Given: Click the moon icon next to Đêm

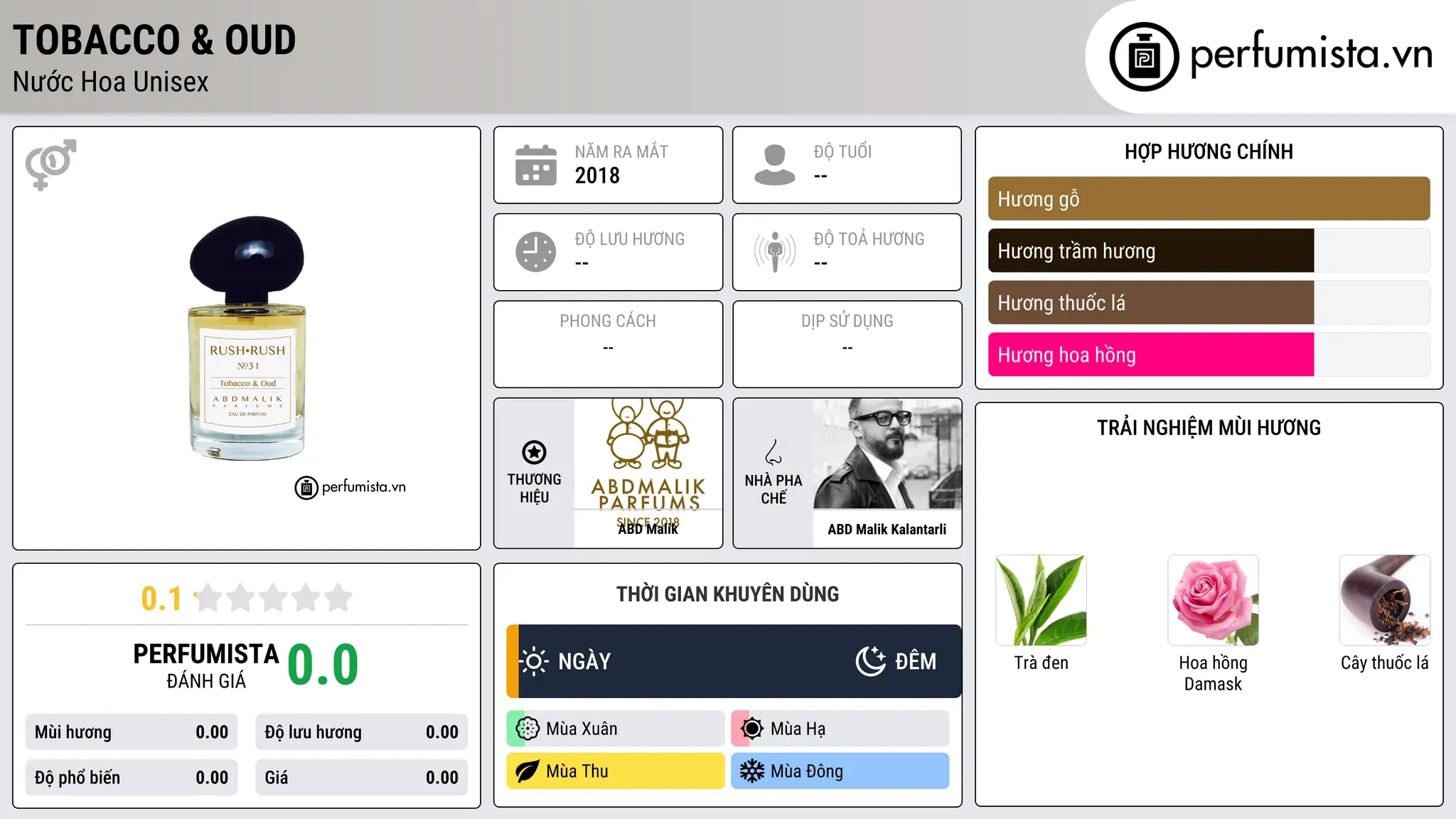Looking at the screenshot, I should click(x=871, y=661).
